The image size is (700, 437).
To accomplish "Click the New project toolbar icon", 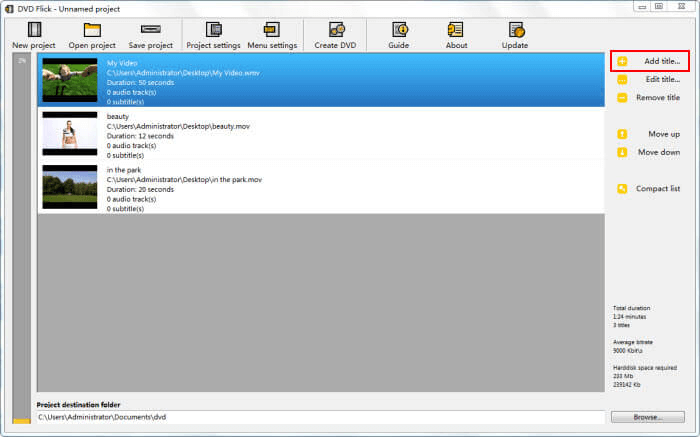I will (x=34, y=35).
